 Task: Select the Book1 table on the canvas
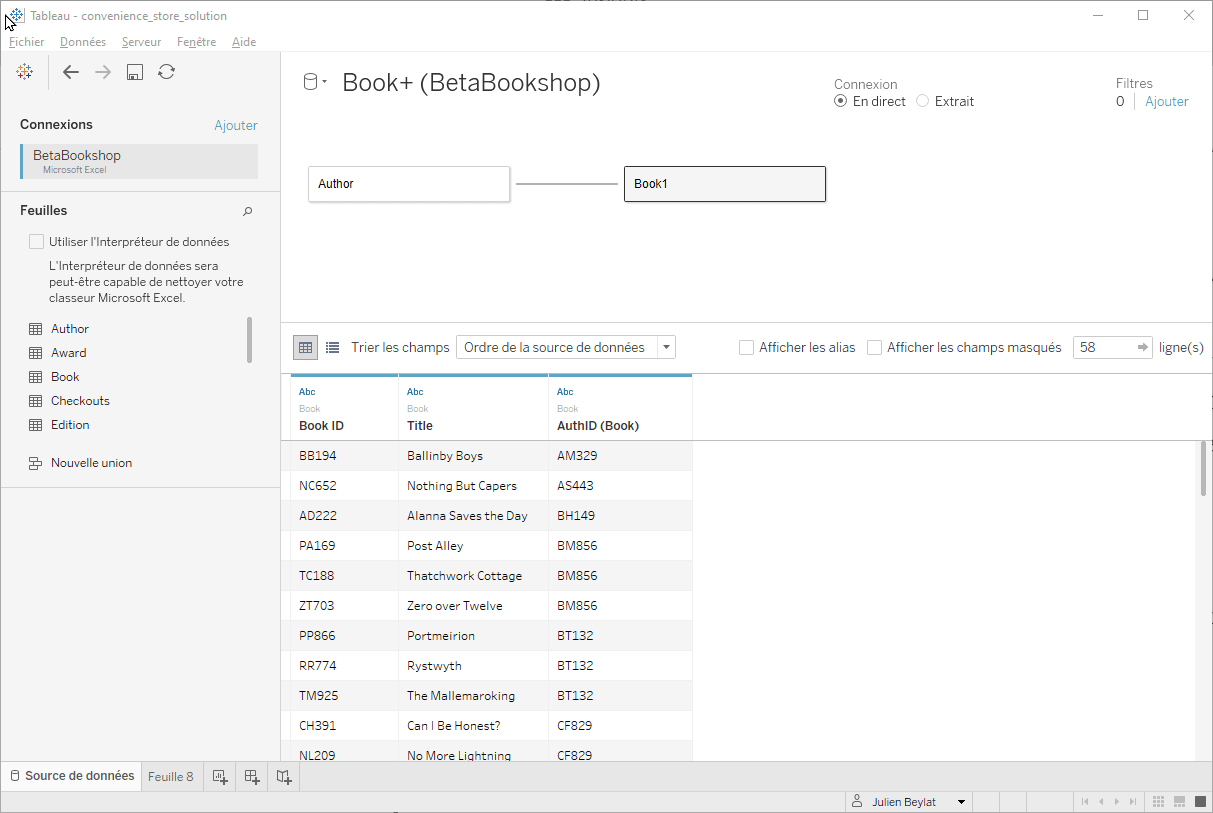[725, 184]
